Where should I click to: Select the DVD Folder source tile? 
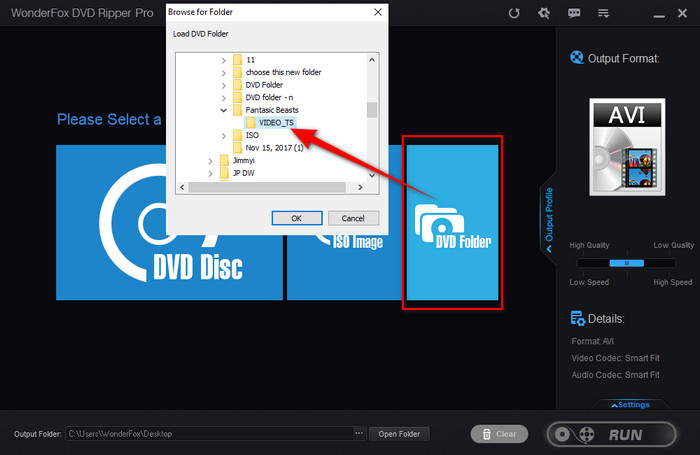(x=452, y=222)
